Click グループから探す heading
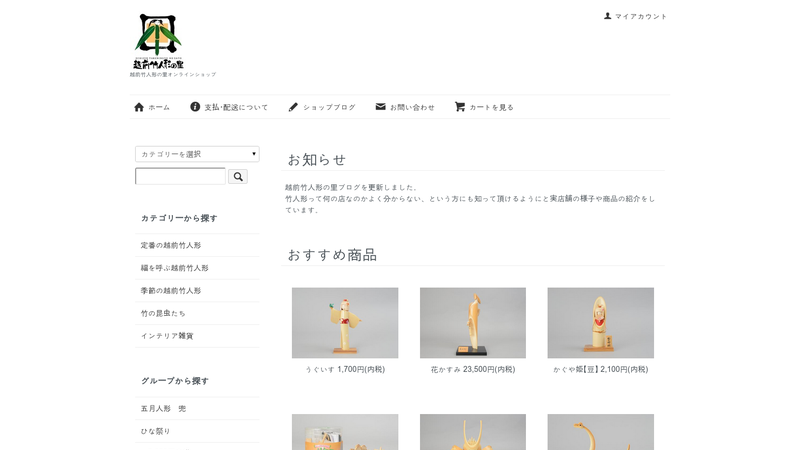The image size is (800, 450). 175,381
